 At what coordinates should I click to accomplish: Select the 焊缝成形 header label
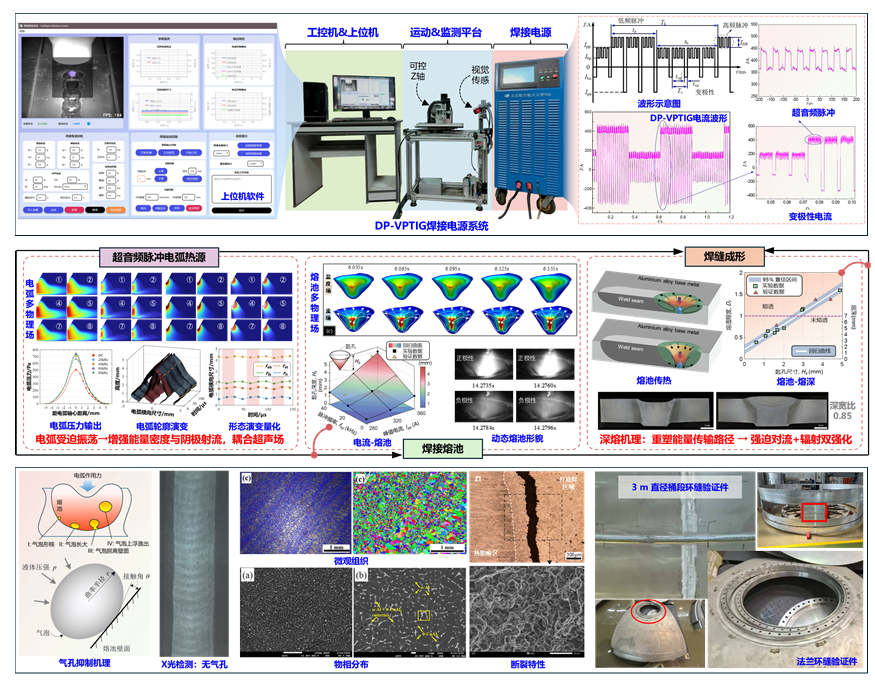point(725,257)
